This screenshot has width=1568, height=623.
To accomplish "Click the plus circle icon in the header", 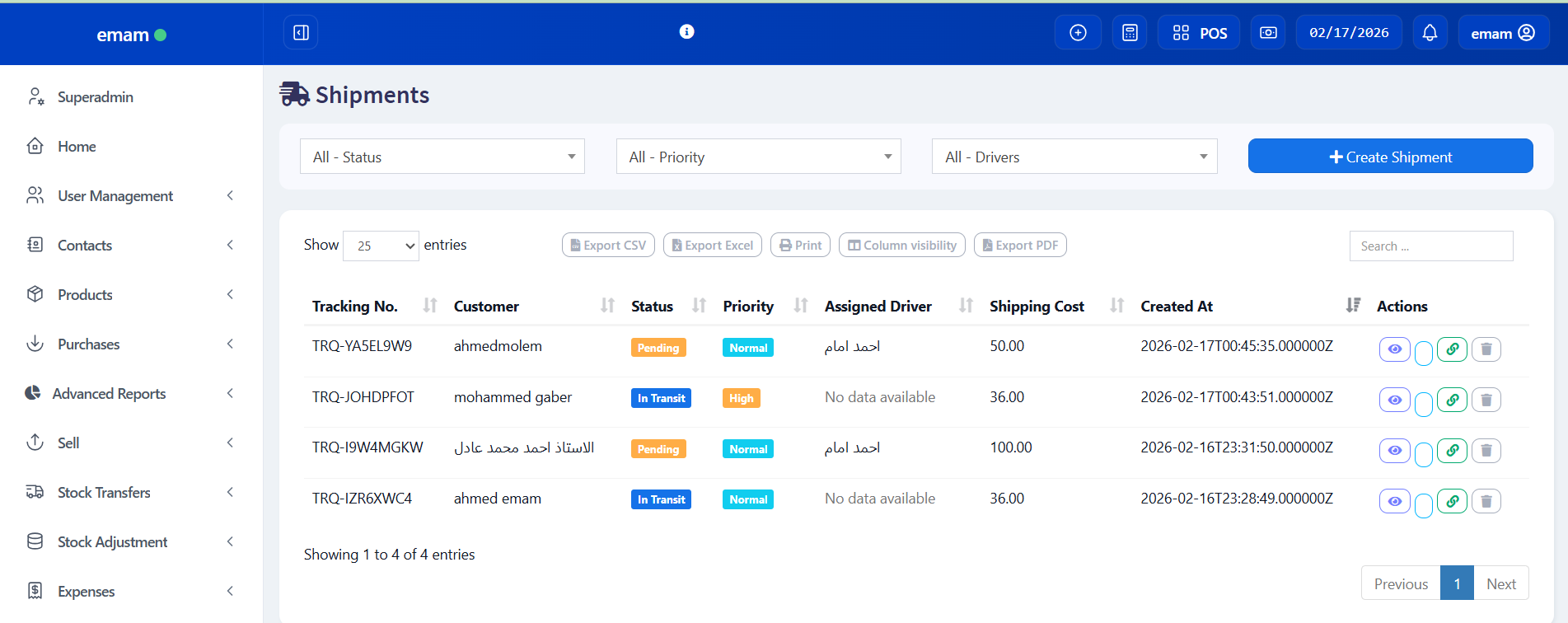I will pos(1078,33).
